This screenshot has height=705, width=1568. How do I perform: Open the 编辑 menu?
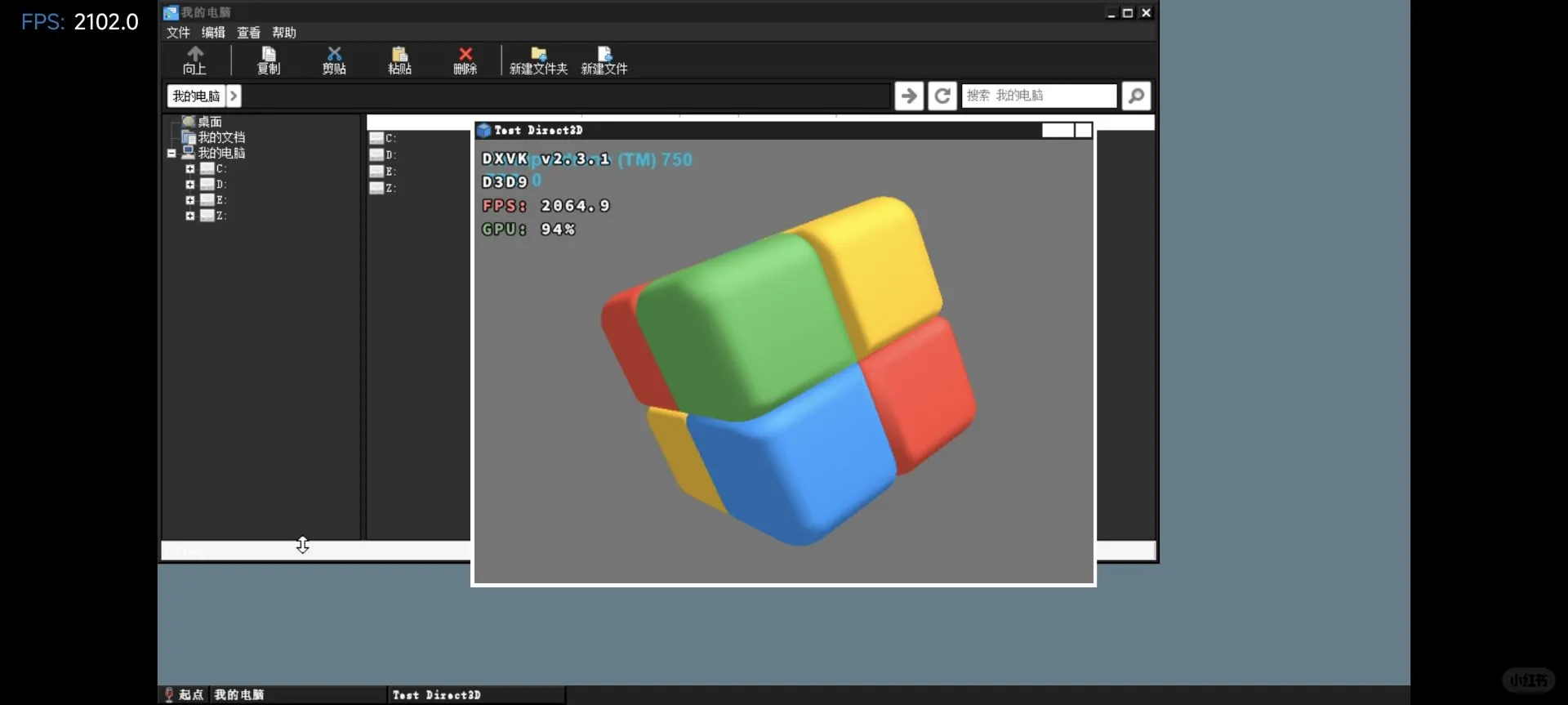click(213, 33)
